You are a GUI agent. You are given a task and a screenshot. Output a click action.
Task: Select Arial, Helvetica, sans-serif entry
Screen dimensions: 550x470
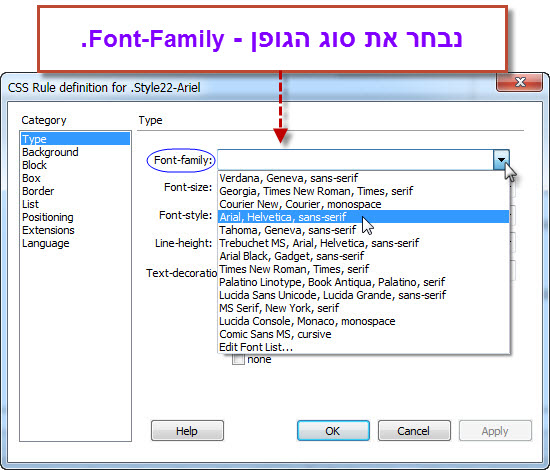pos(363,217)
